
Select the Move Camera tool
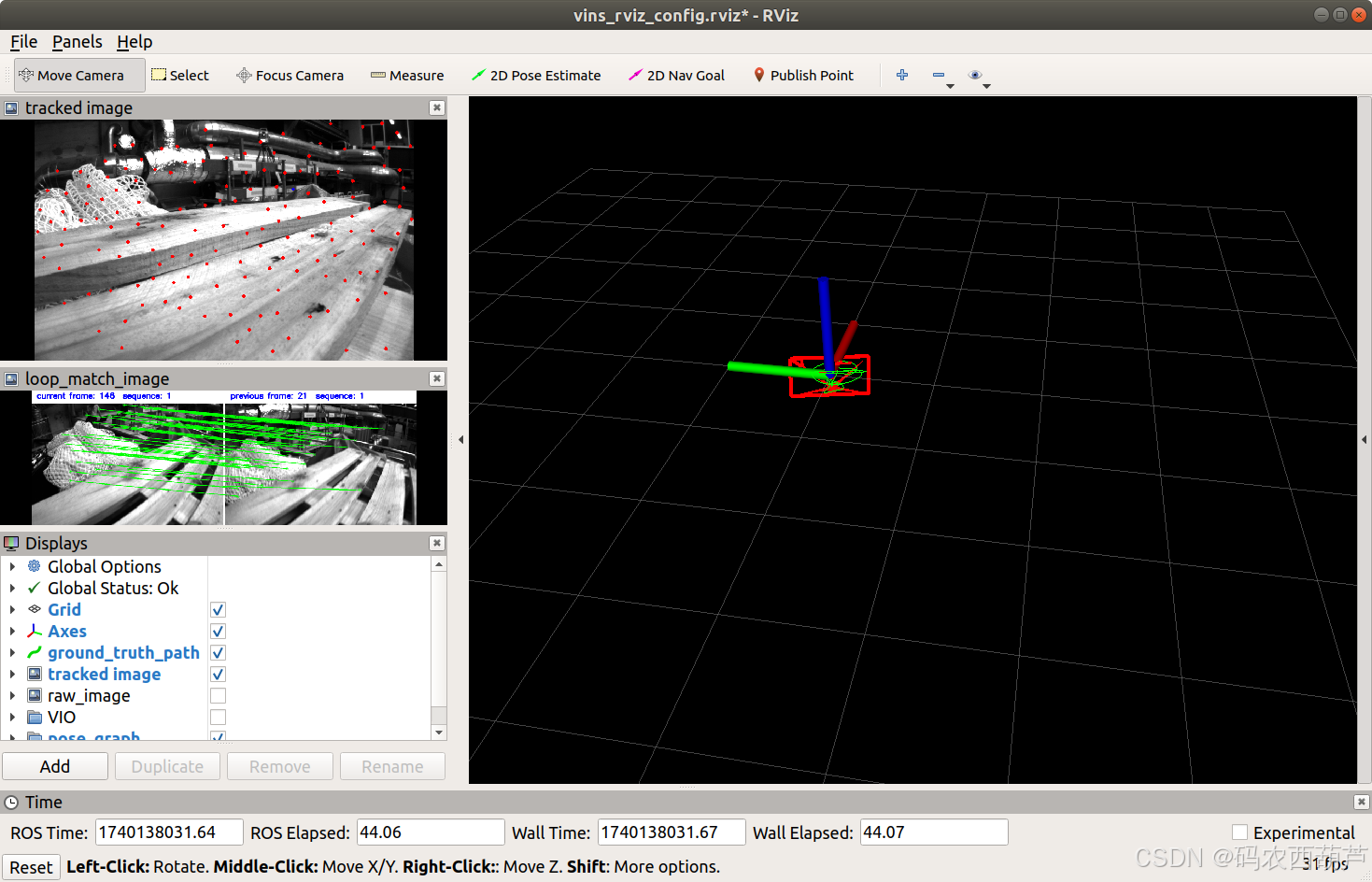(78, 75)
